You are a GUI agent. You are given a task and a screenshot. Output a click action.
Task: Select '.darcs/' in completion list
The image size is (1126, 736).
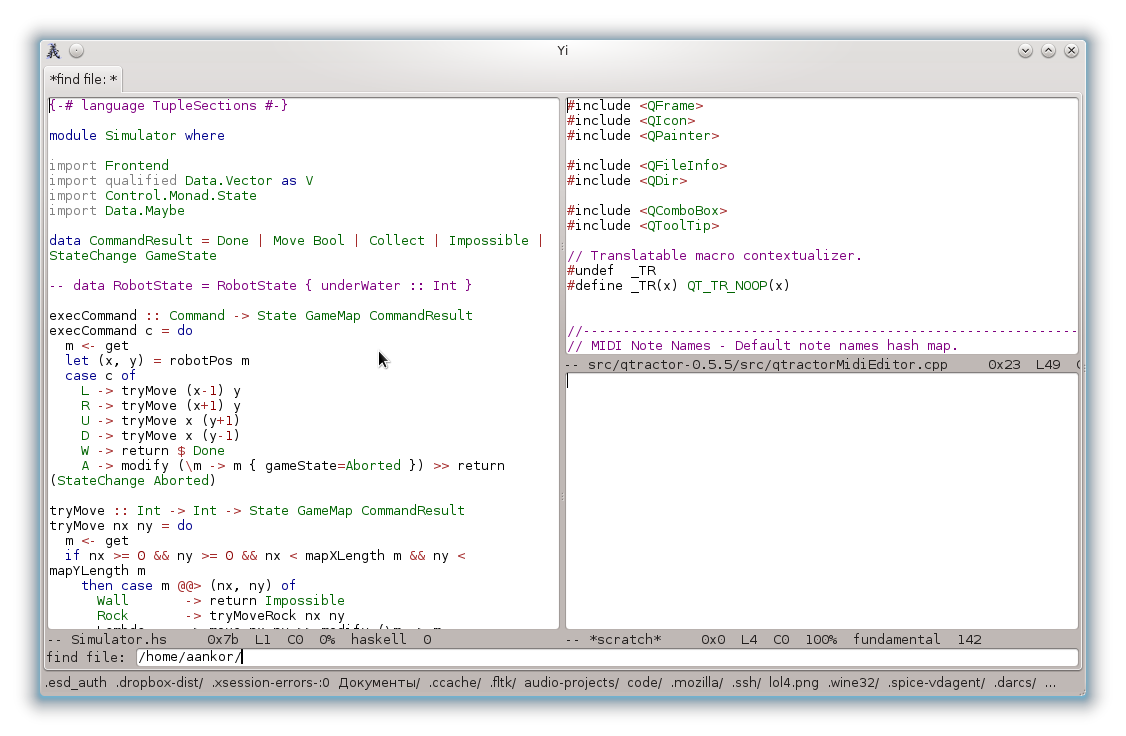1015,683
